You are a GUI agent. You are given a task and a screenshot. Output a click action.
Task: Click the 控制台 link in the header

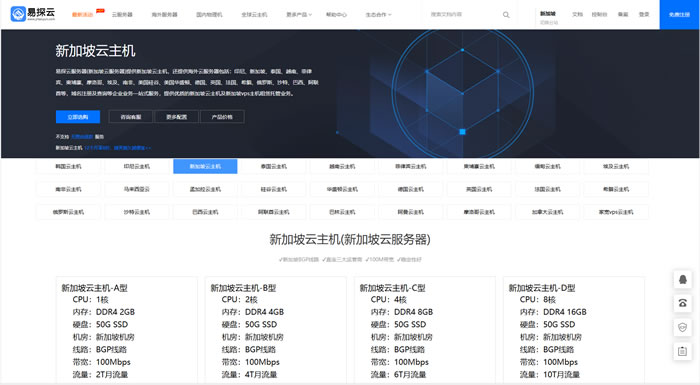(599, 14)
